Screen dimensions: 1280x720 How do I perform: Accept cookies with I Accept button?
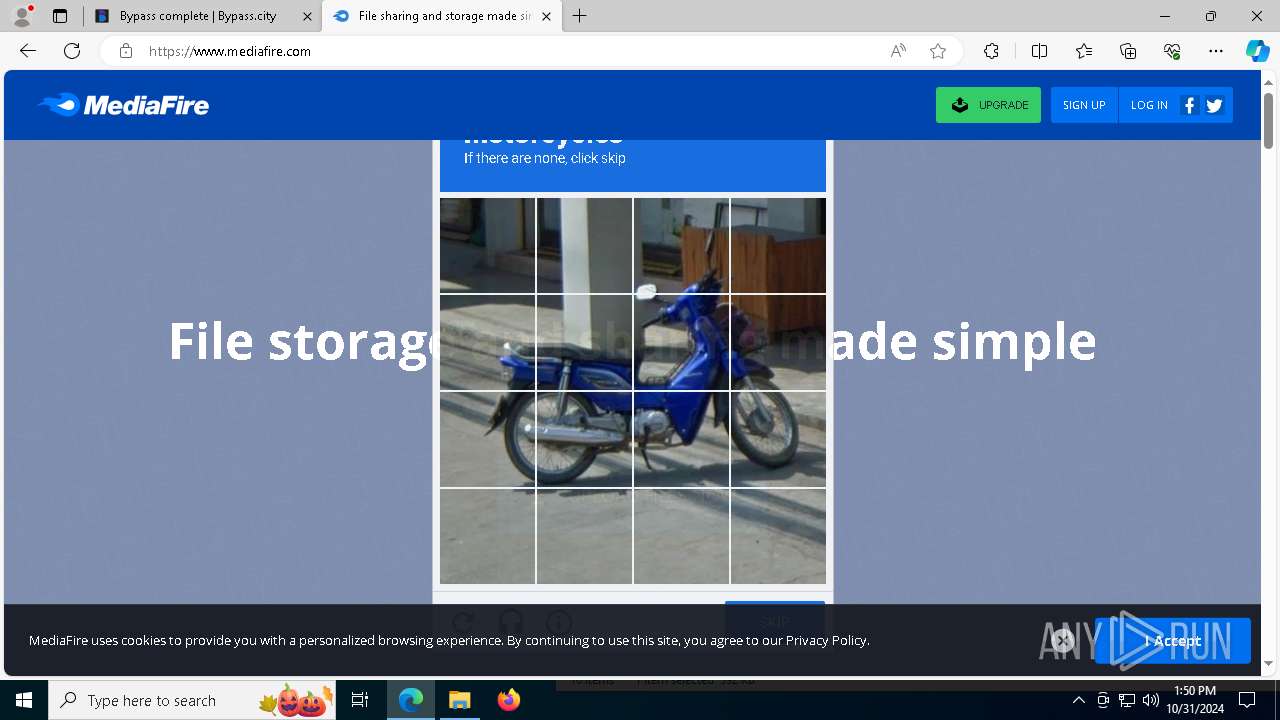click(x=1172, y=641)
